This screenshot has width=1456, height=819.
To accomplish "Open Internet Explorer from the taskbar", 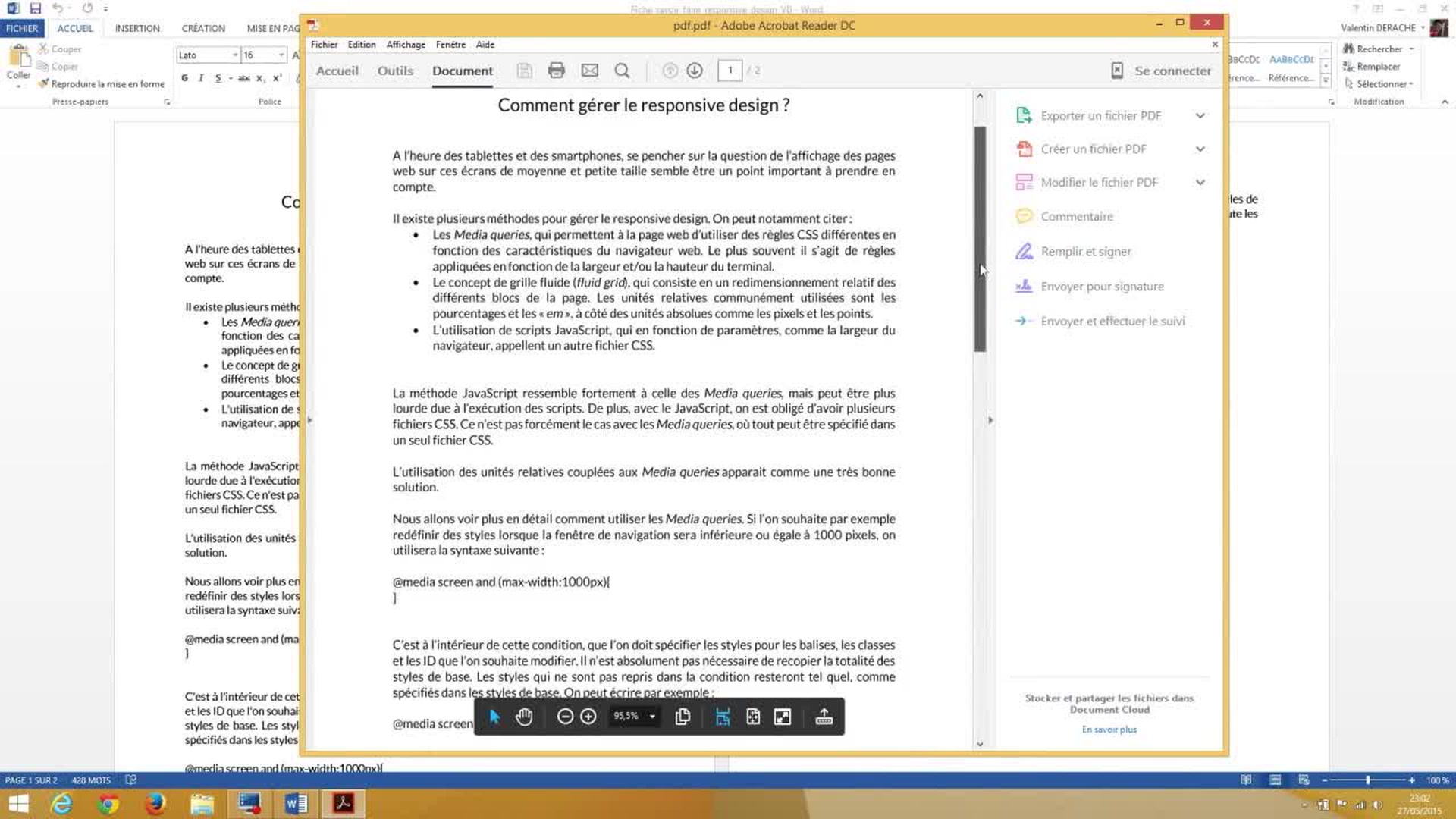I will [61, 803].
